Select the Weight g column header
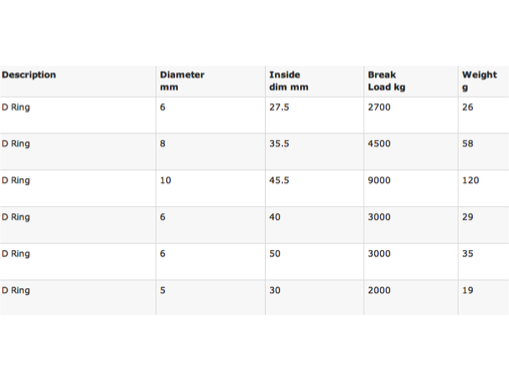The width and height of the screenshot is (509, 375). pyautogui.click(x=479, y=81)
